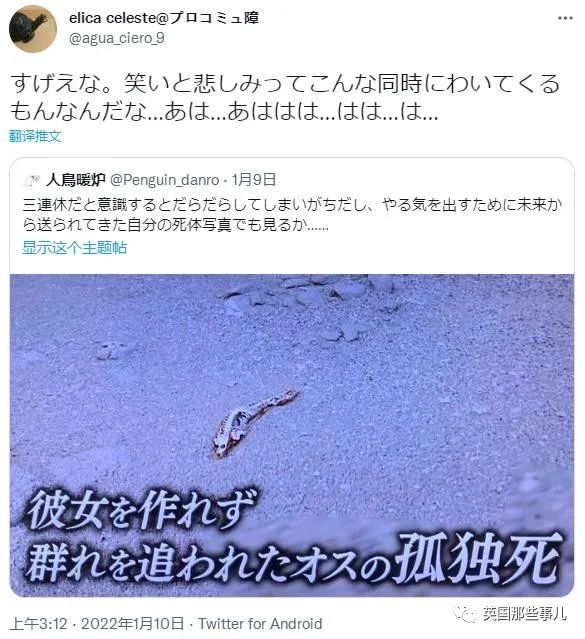The image size is (585, 639).
Task: Open the quoted tweet's 1月9日 date
Action: (x=254, y=180)
